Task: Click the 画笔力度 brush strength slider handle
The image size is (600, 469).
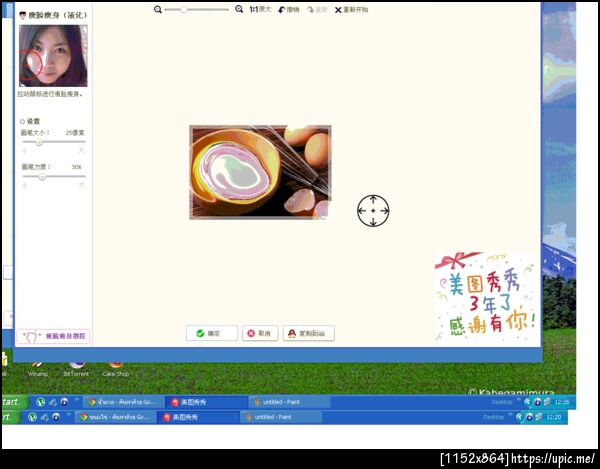Action: [x=42, y=177]
